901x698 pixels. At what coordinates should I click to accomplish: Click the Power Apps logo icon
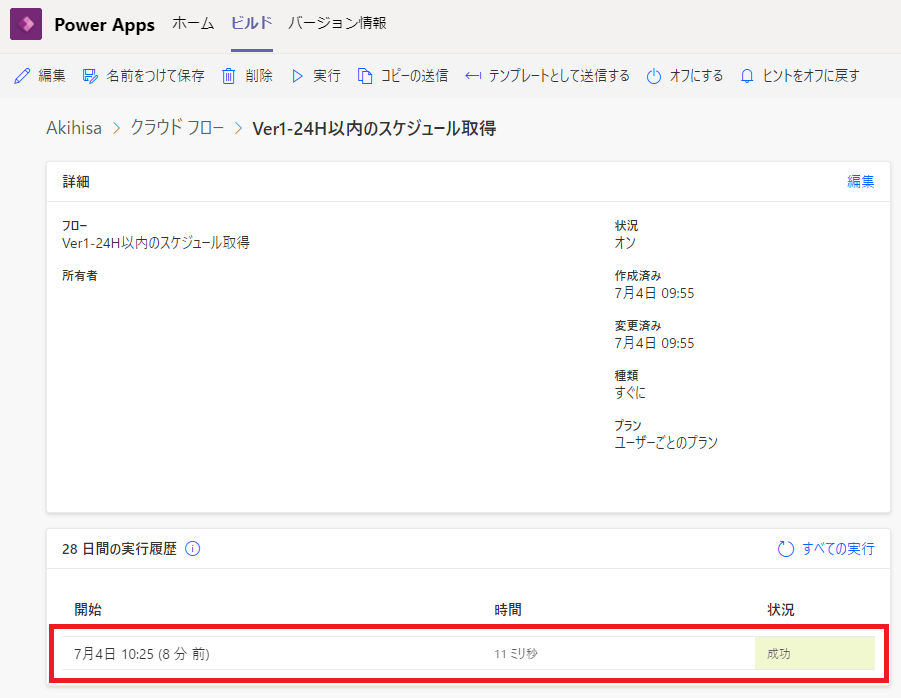click(x=24, y=23)
